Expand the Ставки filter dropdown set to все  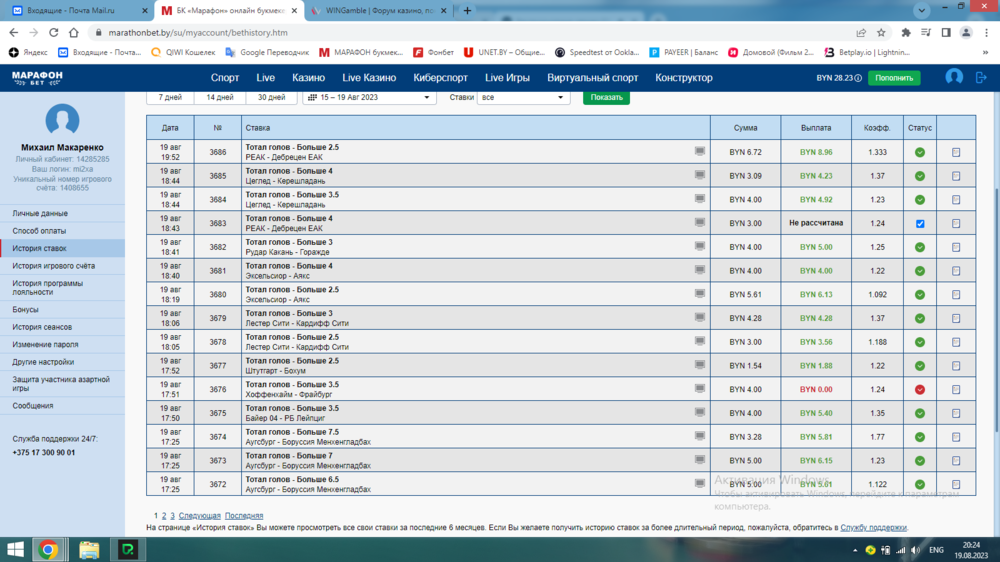523,97
